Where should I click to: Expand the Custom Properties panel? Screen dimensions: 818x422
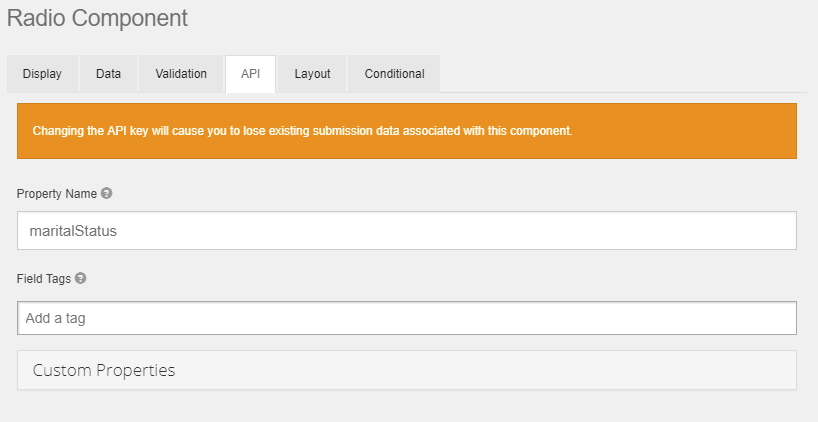(406, 370)
